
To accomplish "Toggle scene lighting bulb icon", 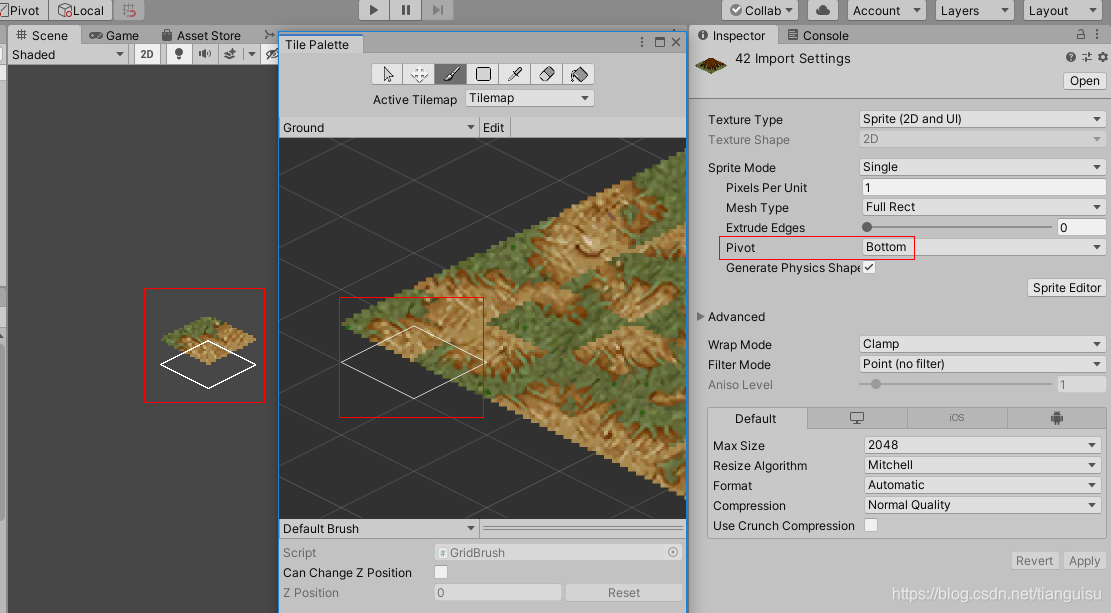I will (x=179, y=54).
